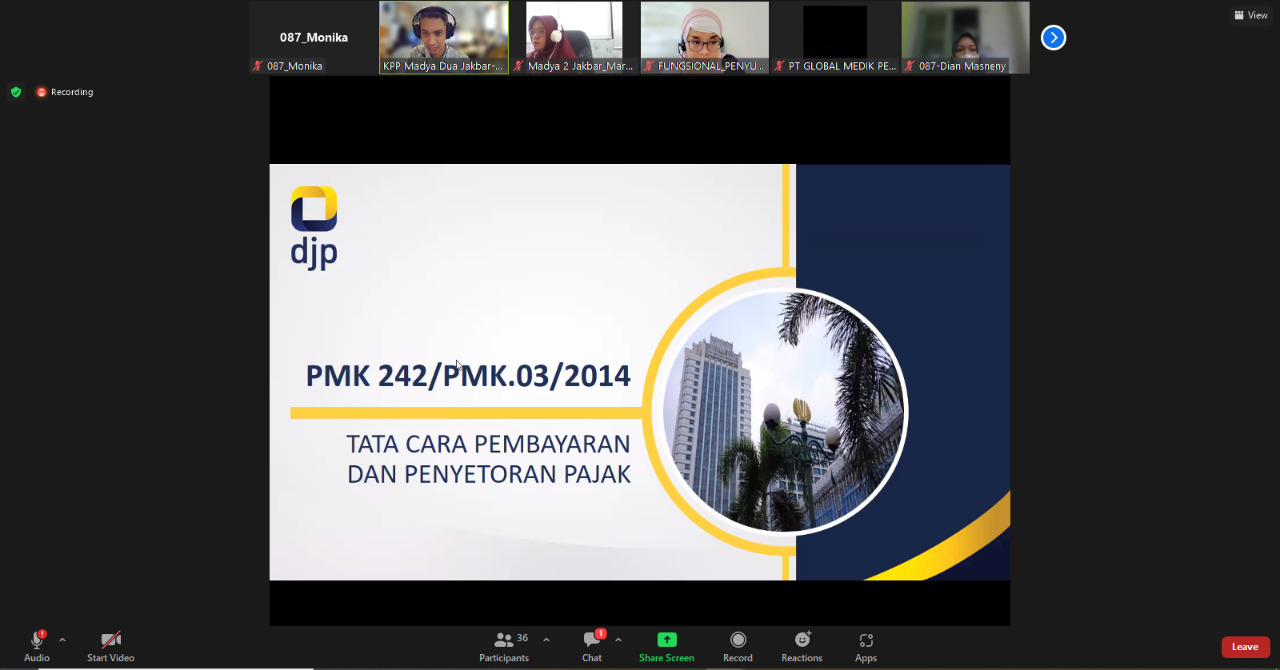The width and height of the screenshot is (1280, 670).
Task: Start recording with Record button
Action: coord(738,646)
